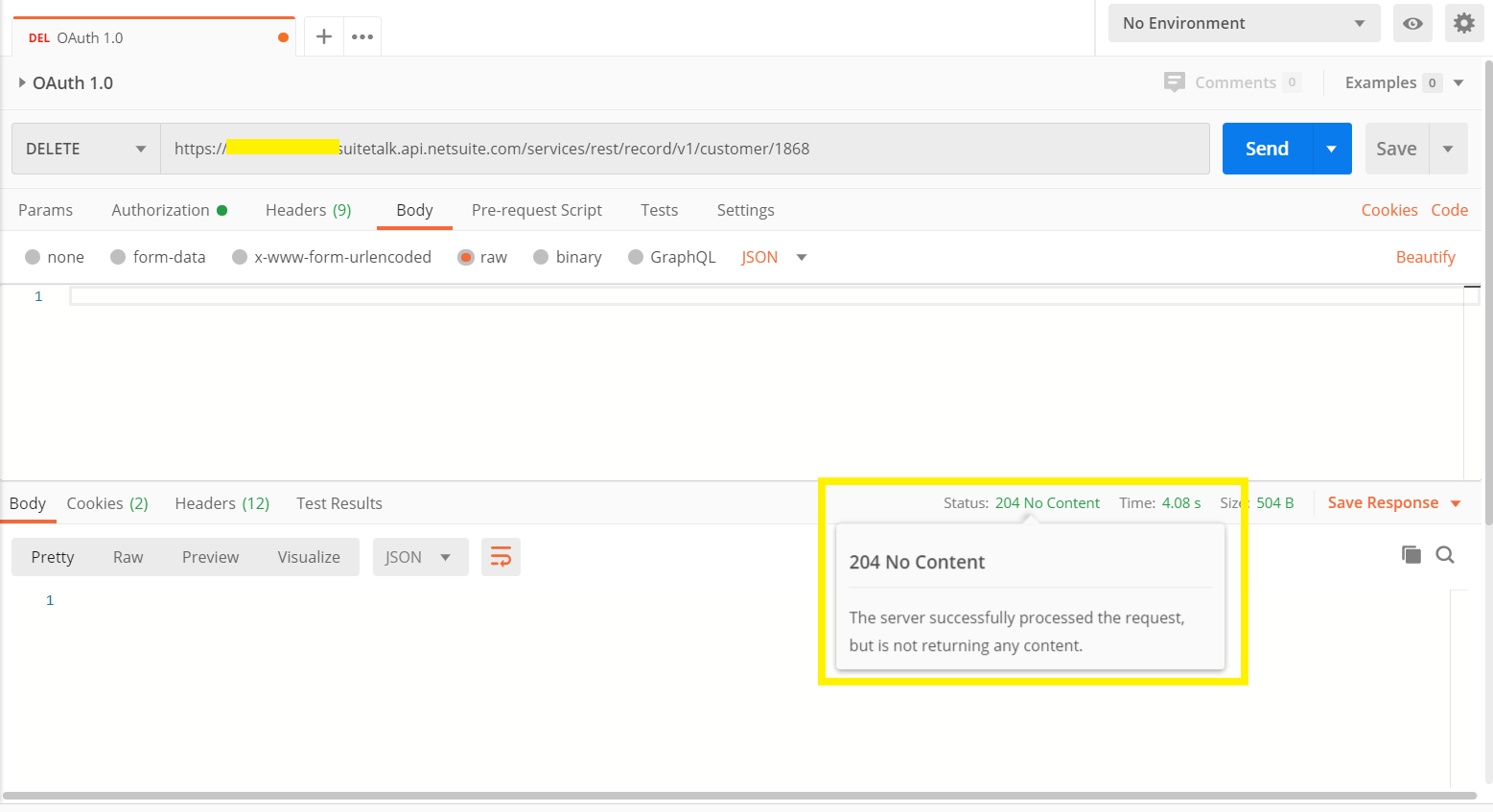Viewport: 1493px width, 812px height.
Task: Click the Send button
Action: point(1267,149)
